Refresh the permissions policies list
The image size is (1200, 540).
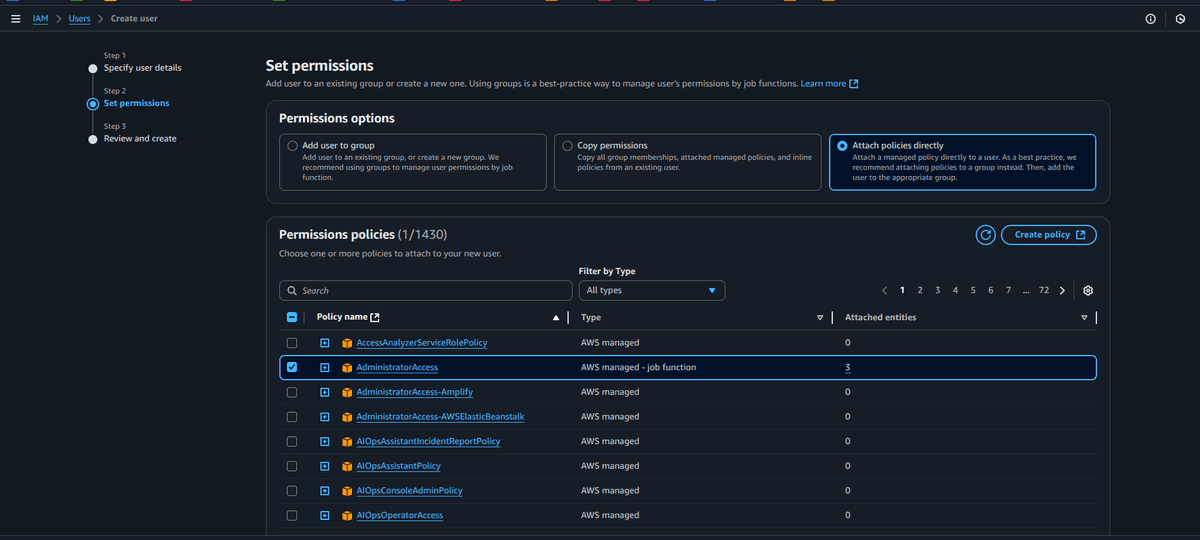click(x=985, y=235)
